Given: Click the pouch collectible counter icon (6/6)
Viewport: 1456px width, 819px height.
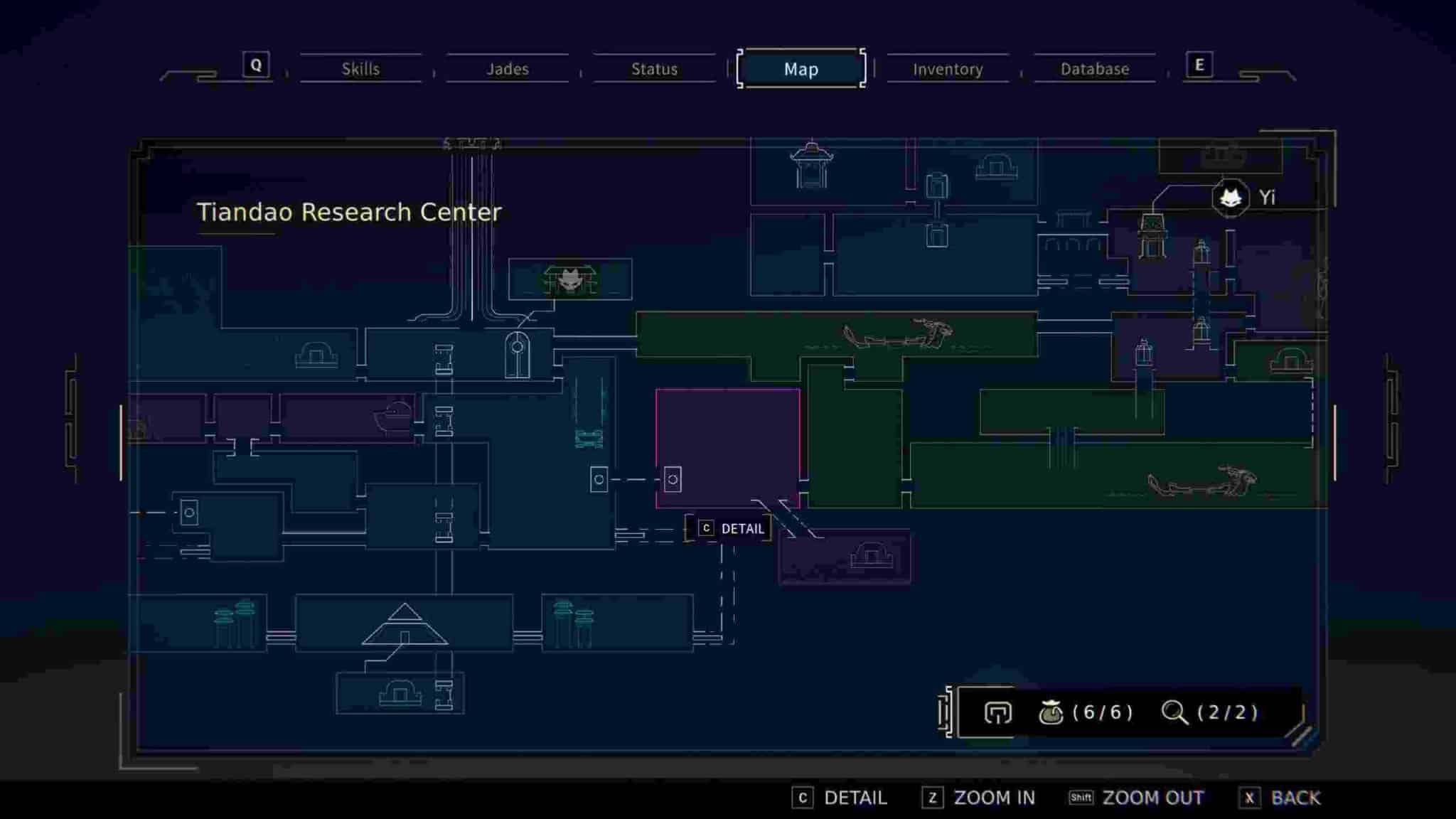Looking at the screenshot, I should 1051,712.
